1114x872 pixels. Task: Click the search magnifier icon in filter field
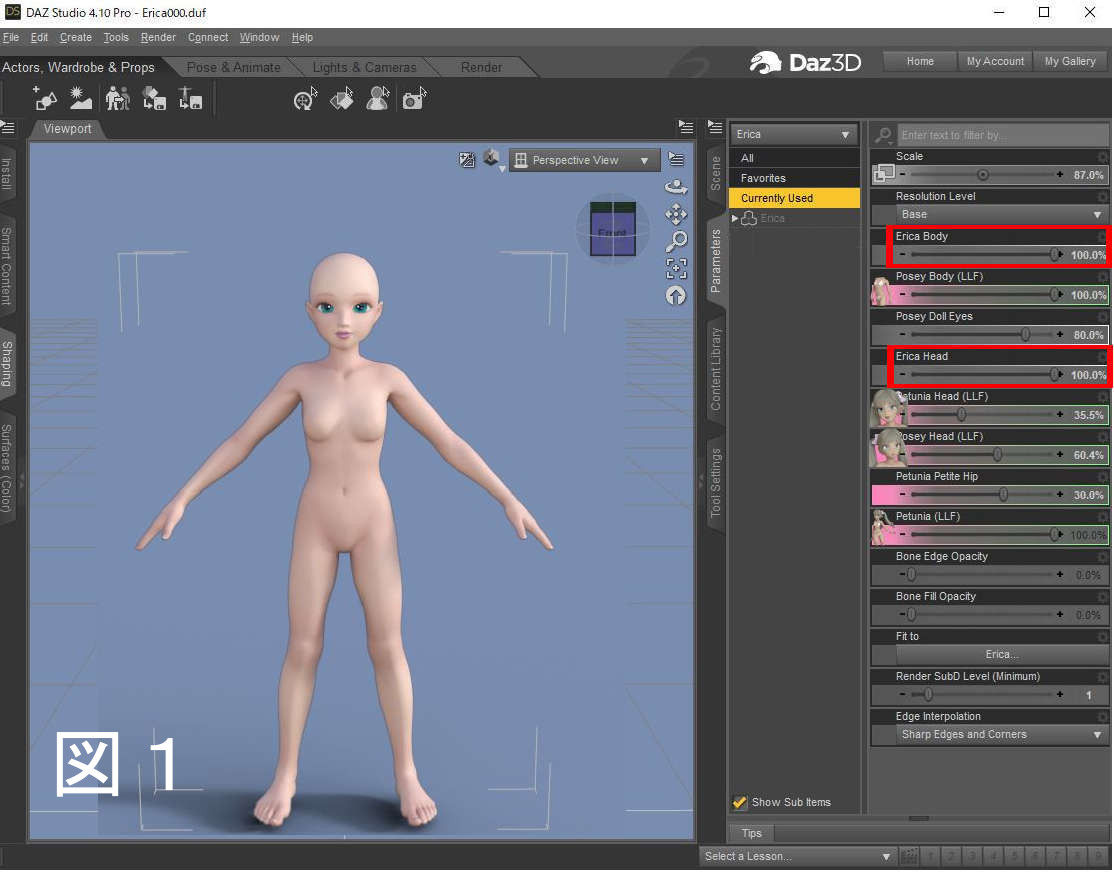[884, 135]
